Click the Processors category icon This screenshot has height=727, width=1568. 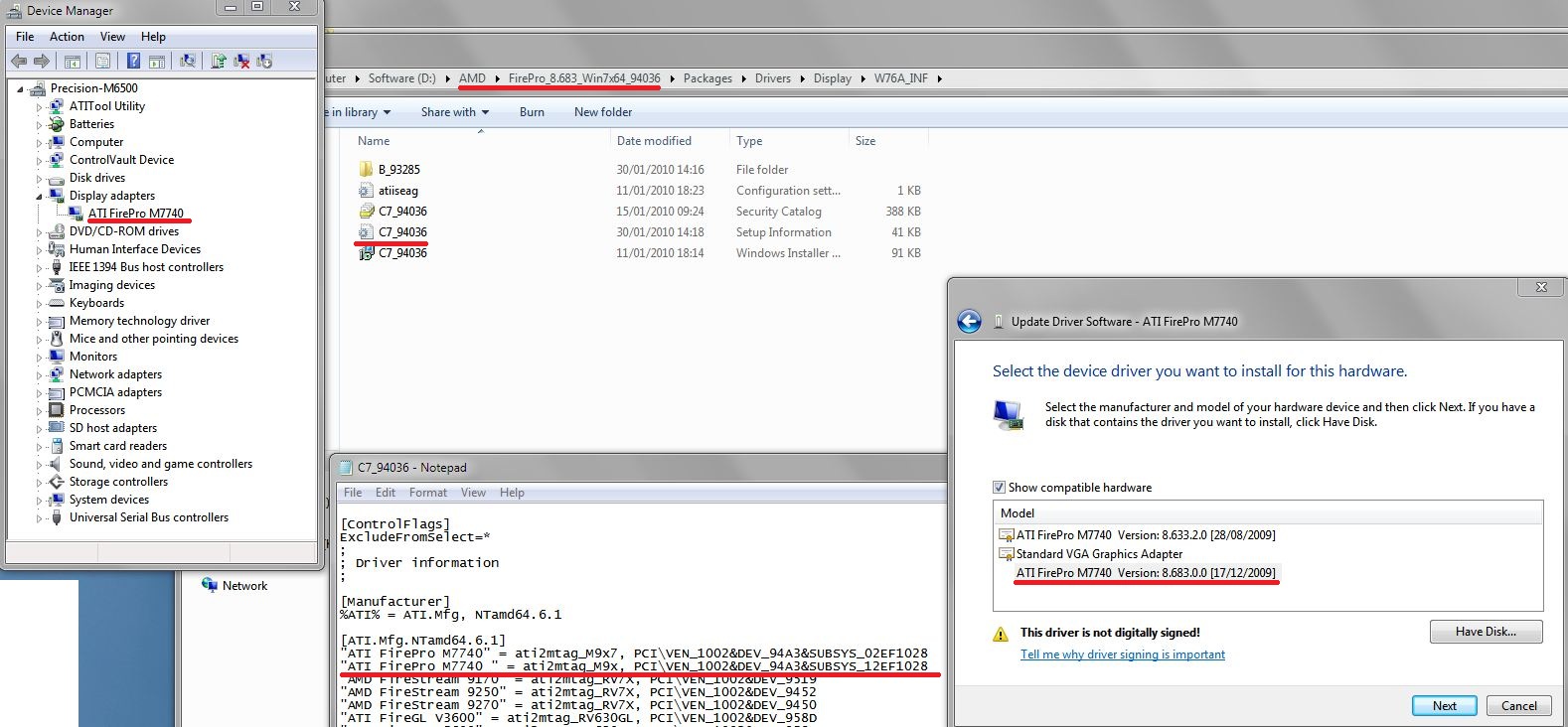click(x=57, y=410)
